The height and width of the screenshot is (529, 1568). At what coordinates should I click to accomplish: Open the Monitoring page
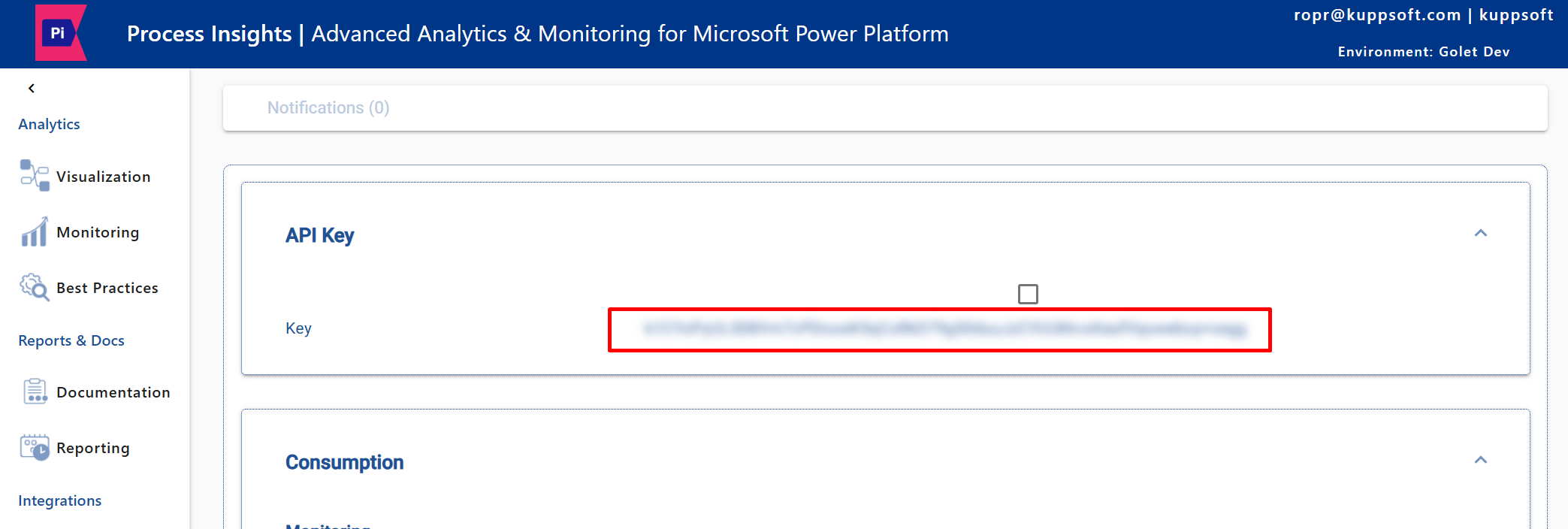tap(98, 232)
